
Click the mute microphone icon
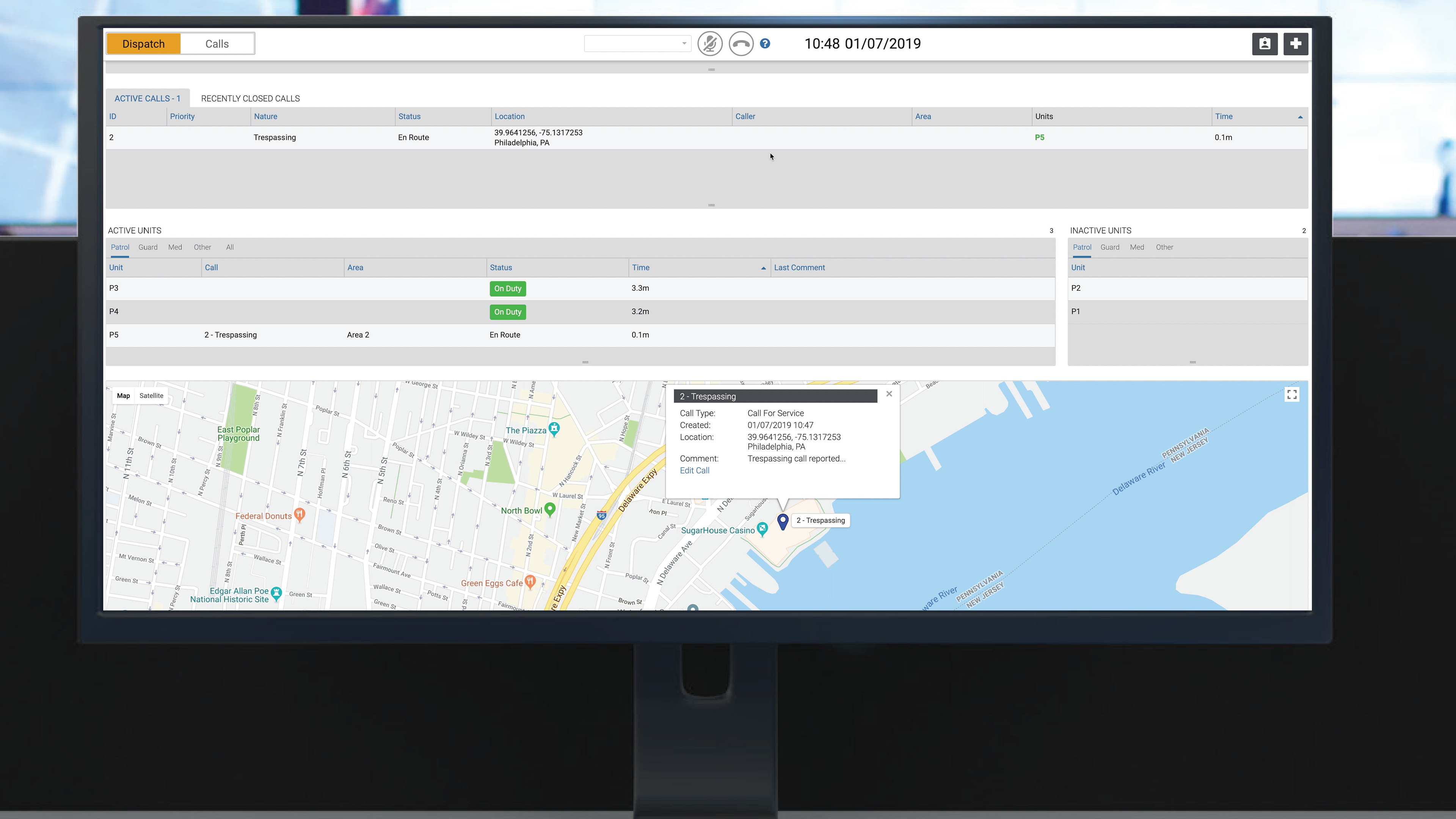(710, 44)
